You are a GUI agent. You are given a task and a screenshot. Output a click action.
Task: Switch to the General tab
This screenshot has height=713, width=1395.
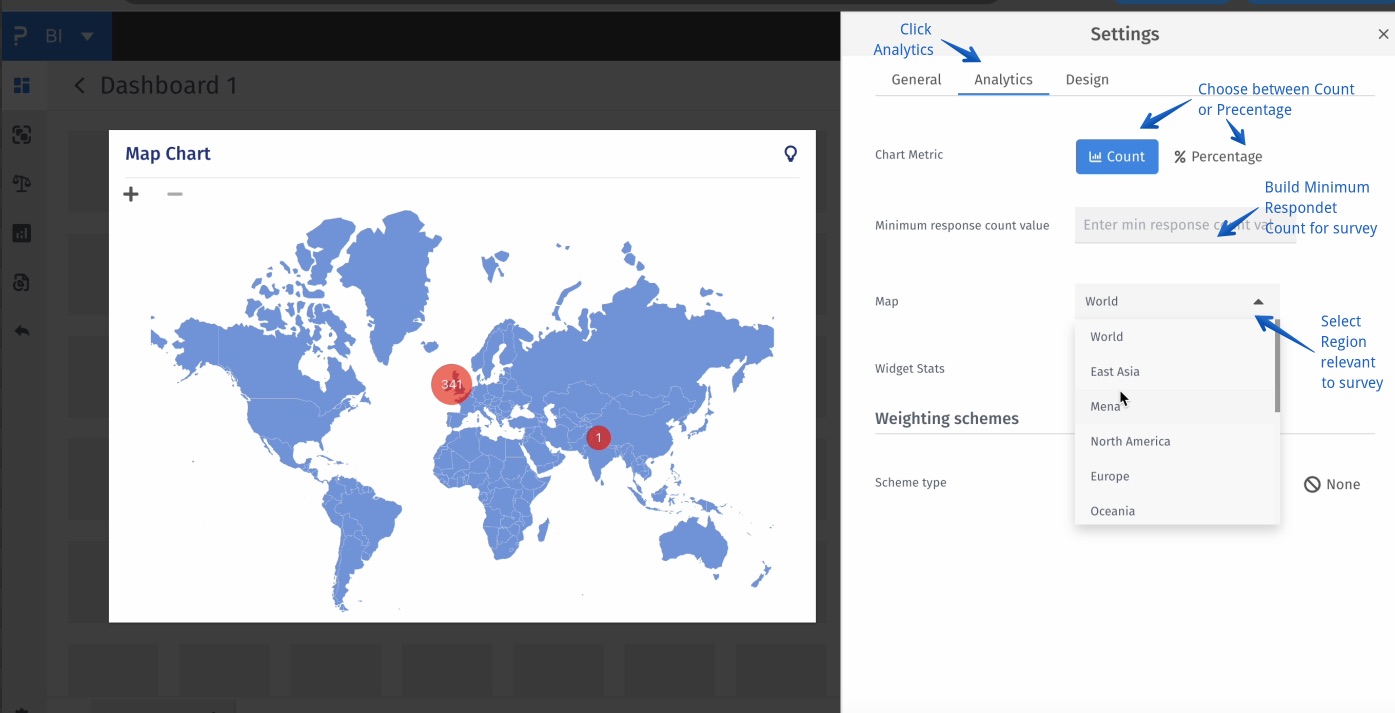[x=916, y=80]
